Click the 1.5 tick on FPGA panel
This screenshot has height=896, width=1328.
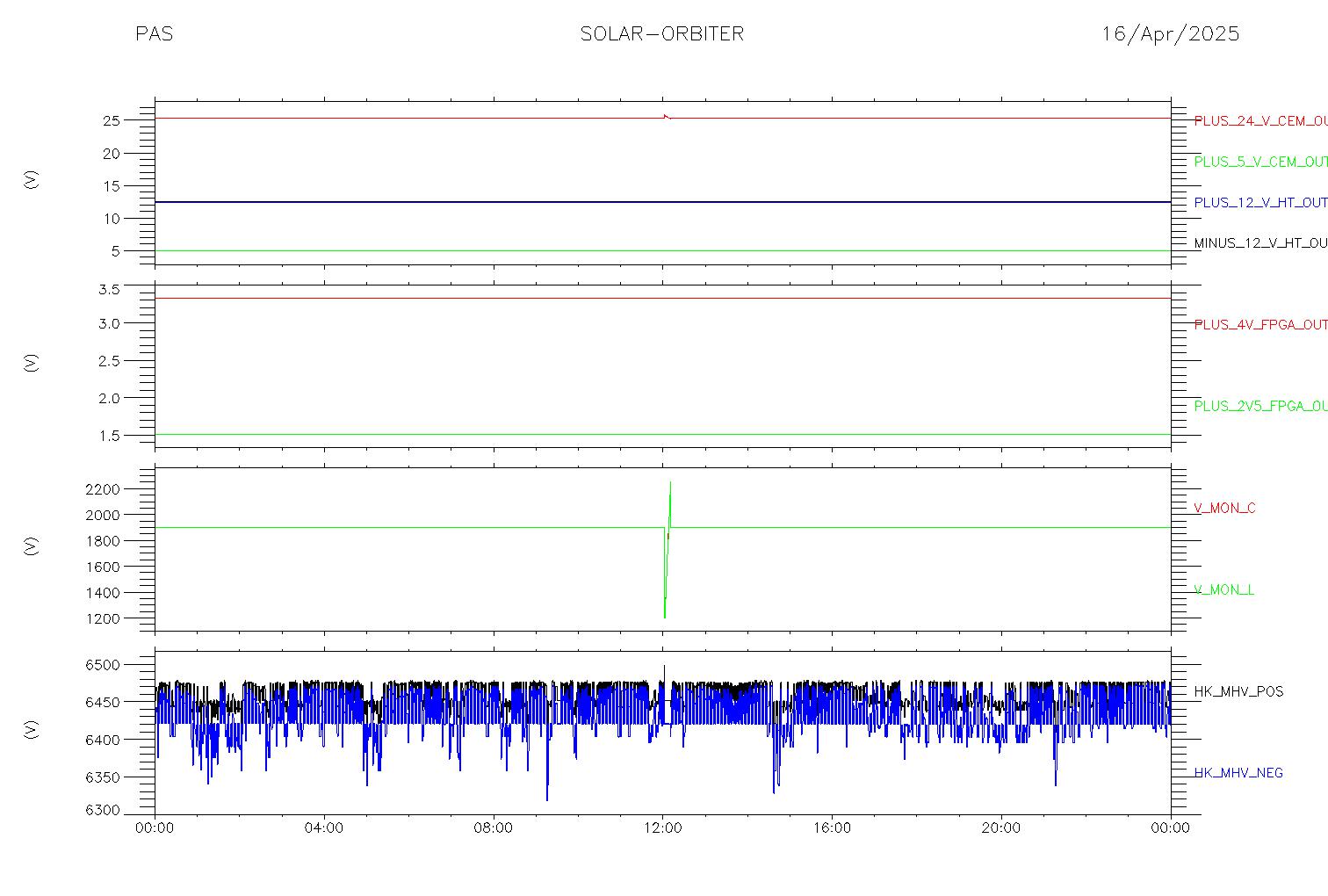click(x=110, y=435)
